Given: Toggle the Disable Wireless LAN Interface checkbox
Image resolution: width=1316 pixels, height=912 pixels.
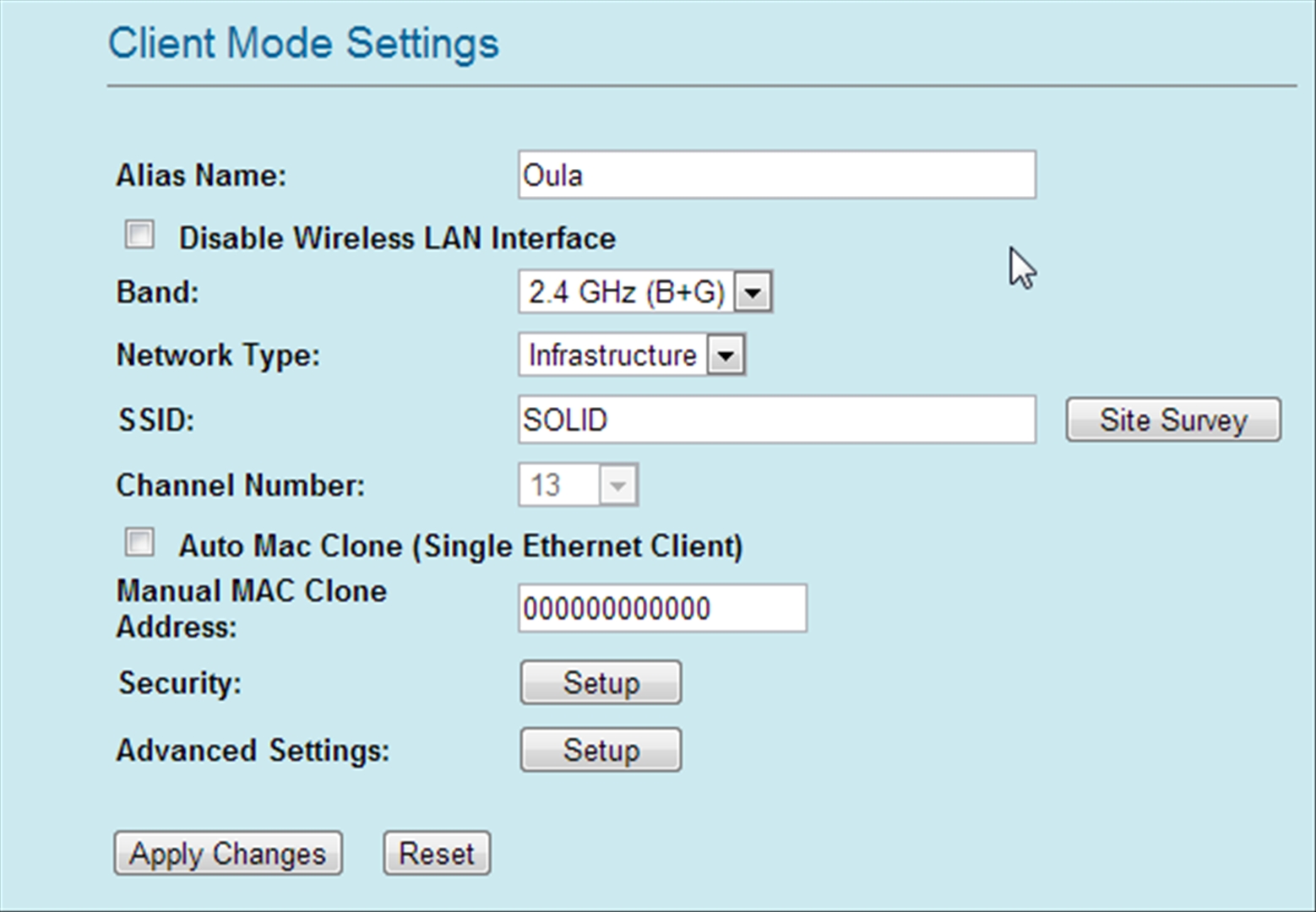Looking at the screenshot, I should coord(139,235).
